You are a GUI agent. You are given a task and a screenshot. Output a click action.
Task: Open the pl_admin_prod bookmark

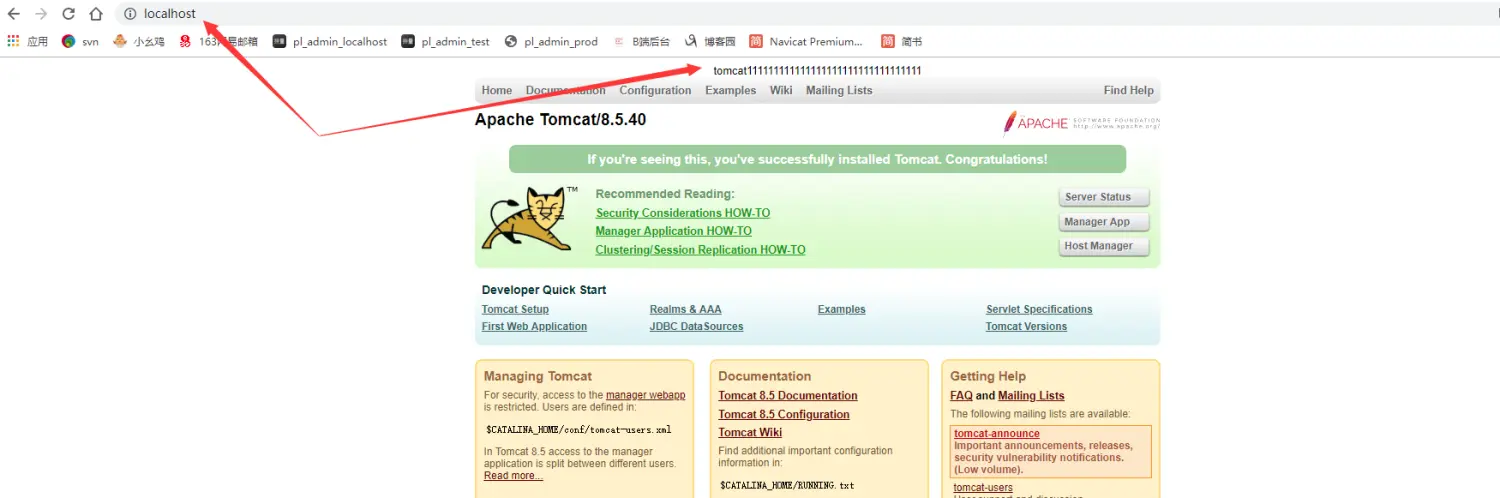[551, 42]
